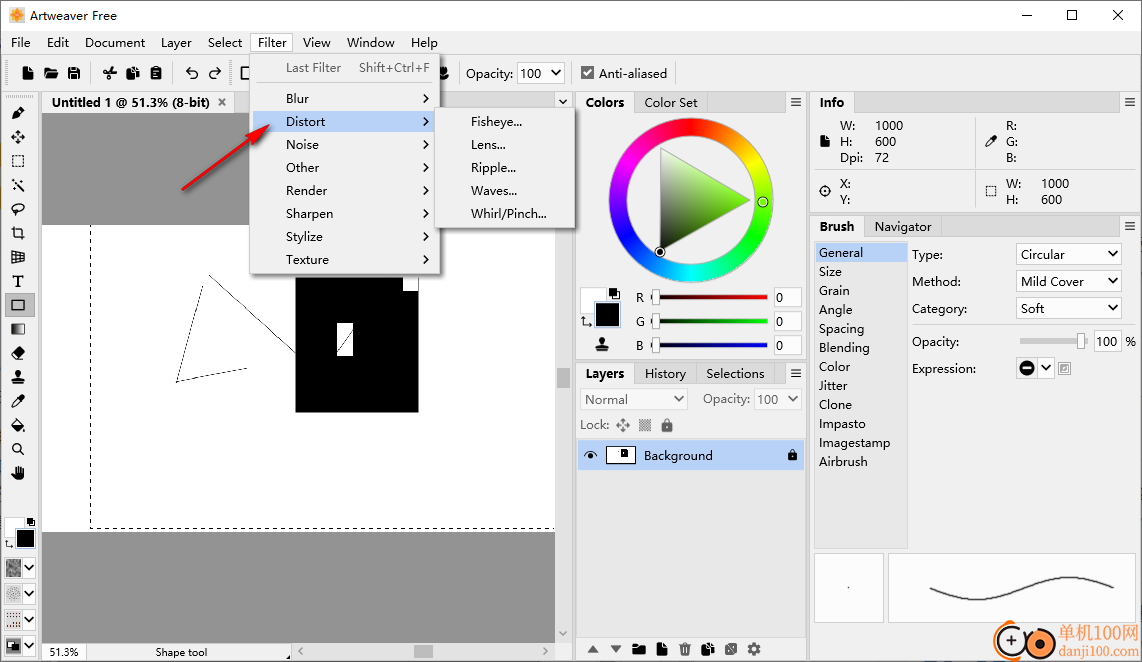Expand the Expression dropdown arrow
Image resolution: width=1142 pixels, height=662 pixels.
tap(1046, 368)
